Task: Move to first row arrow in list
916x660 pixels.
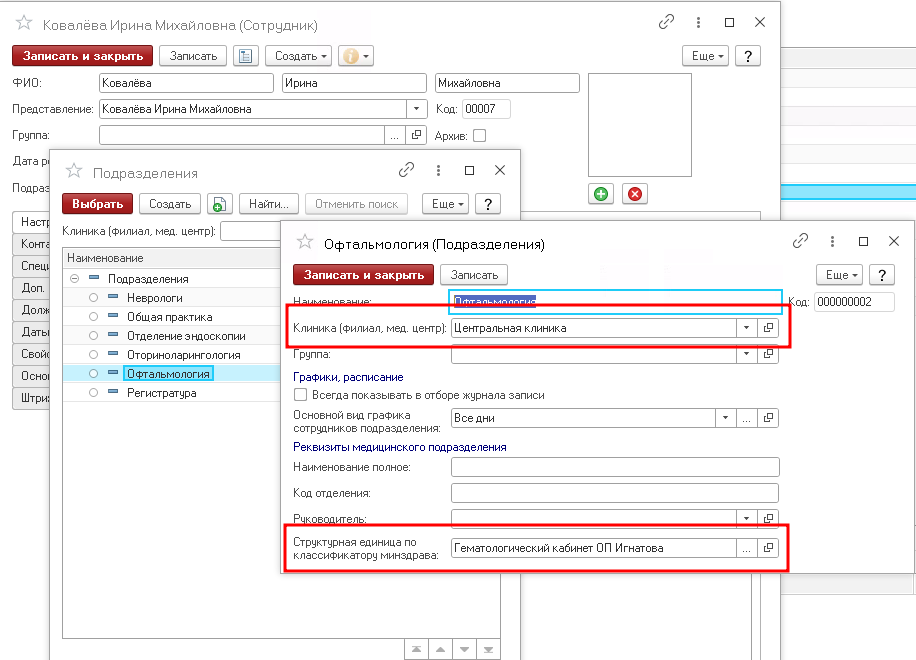Action: tap(416, 649)
